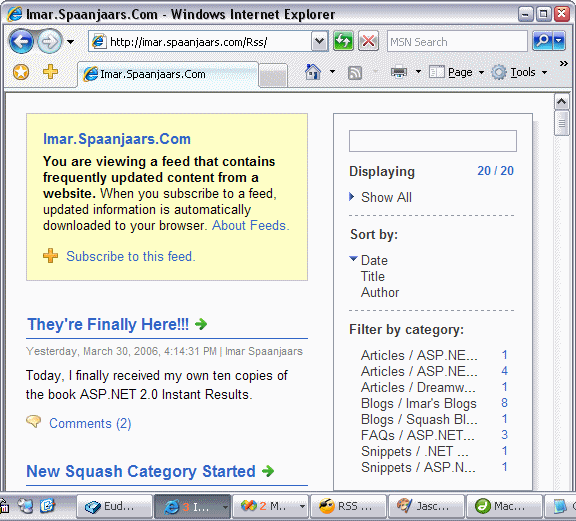Image resolution: width=576 pixels, height=521 pixels.
Task: Switch to RSS ... taskbar button
Action: click(348, 507)
